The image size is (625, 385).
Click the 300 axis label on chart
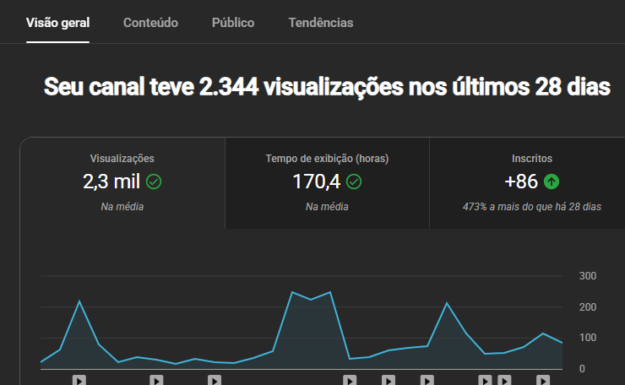point(588,276)
